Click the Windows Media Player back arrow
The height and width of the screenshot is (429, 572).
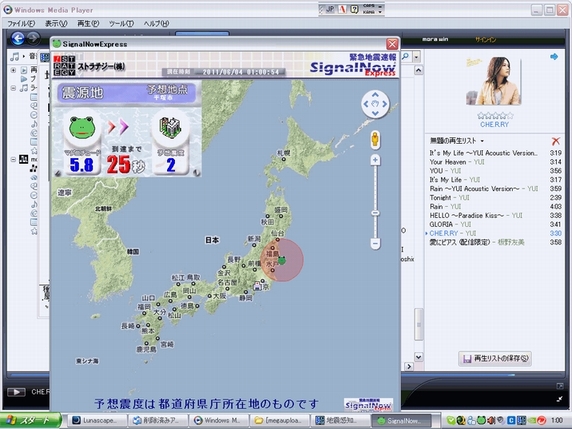pos(18,38)
